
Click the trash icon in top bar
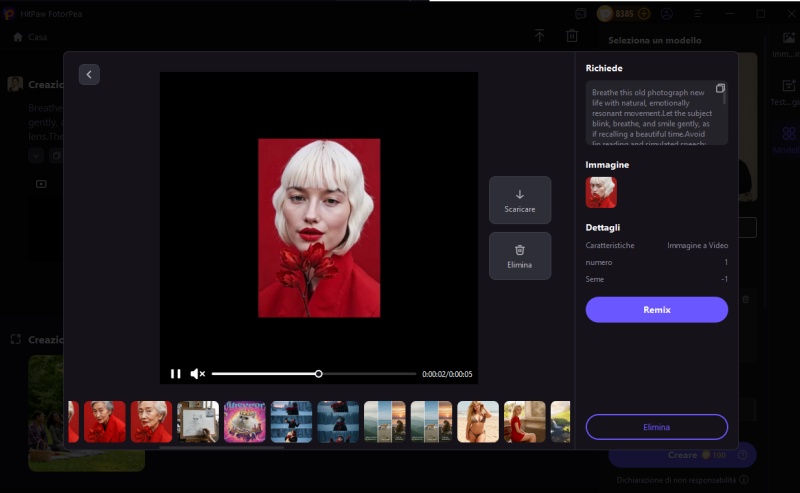pos(572,36)
